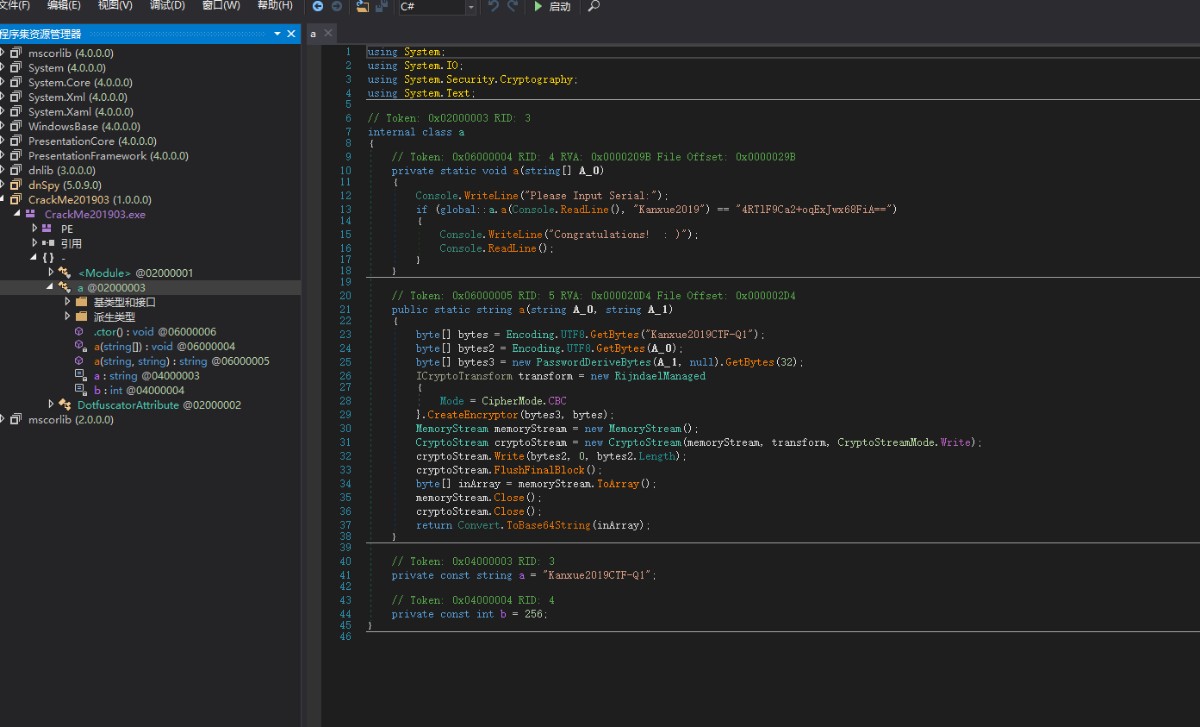Open the 窗口(W) menu
This screenshot has width=1200, height=727.
220,6
